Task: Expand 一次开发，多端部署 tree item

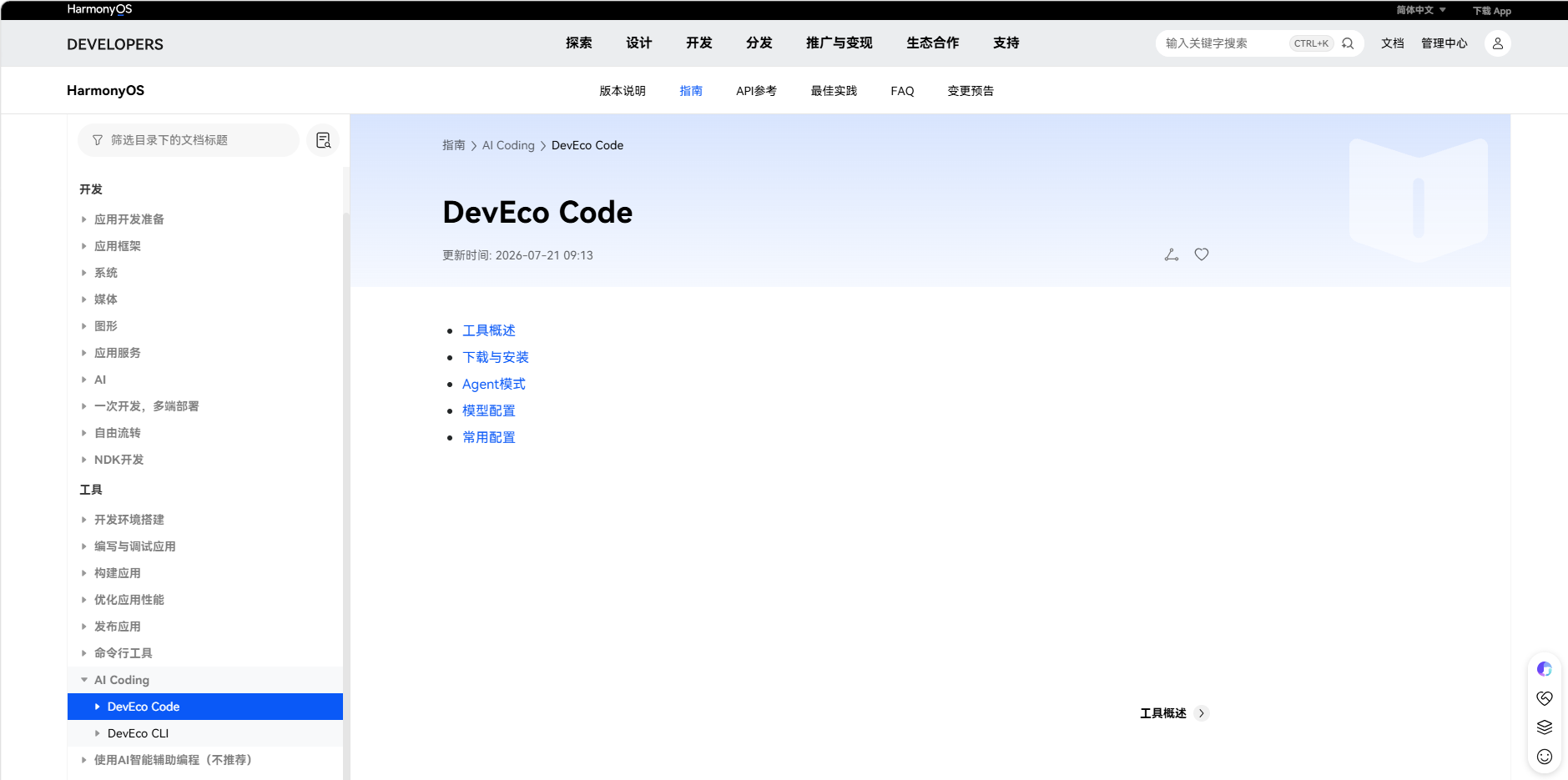Action: (83, 406)
